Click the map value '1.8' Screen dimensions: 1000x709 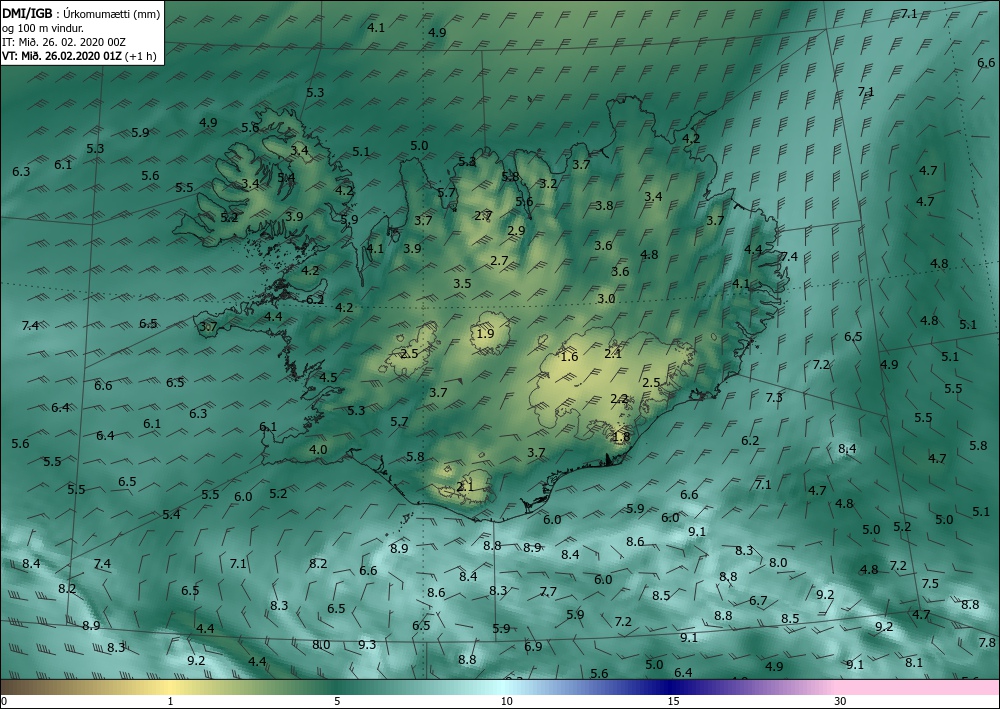(621, 437)
